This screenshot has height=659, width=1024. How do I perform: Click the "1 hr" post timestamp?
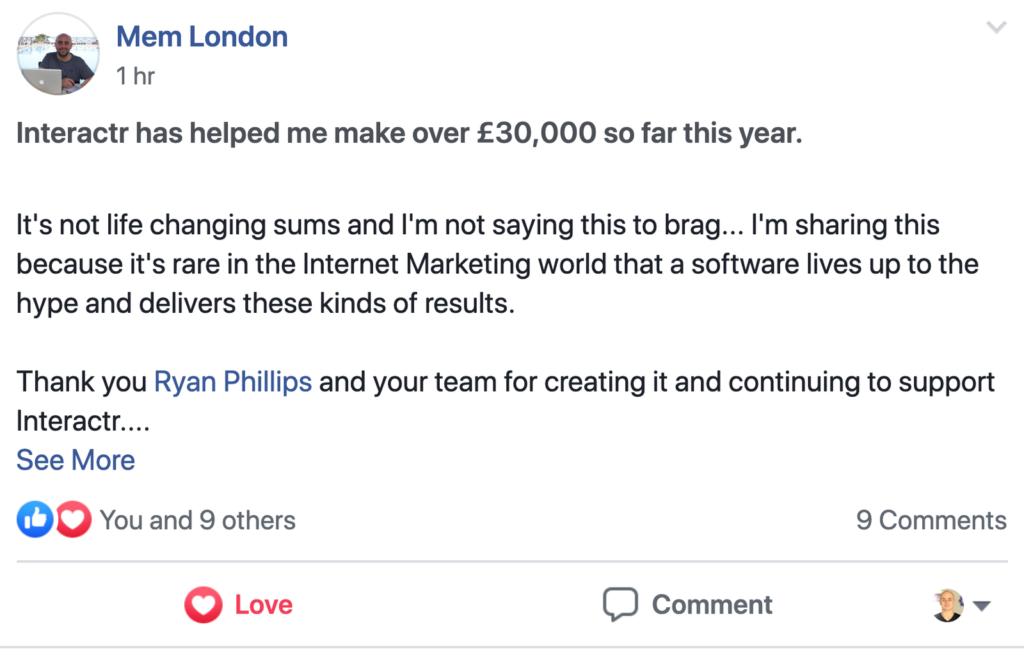tap(135, 76)
